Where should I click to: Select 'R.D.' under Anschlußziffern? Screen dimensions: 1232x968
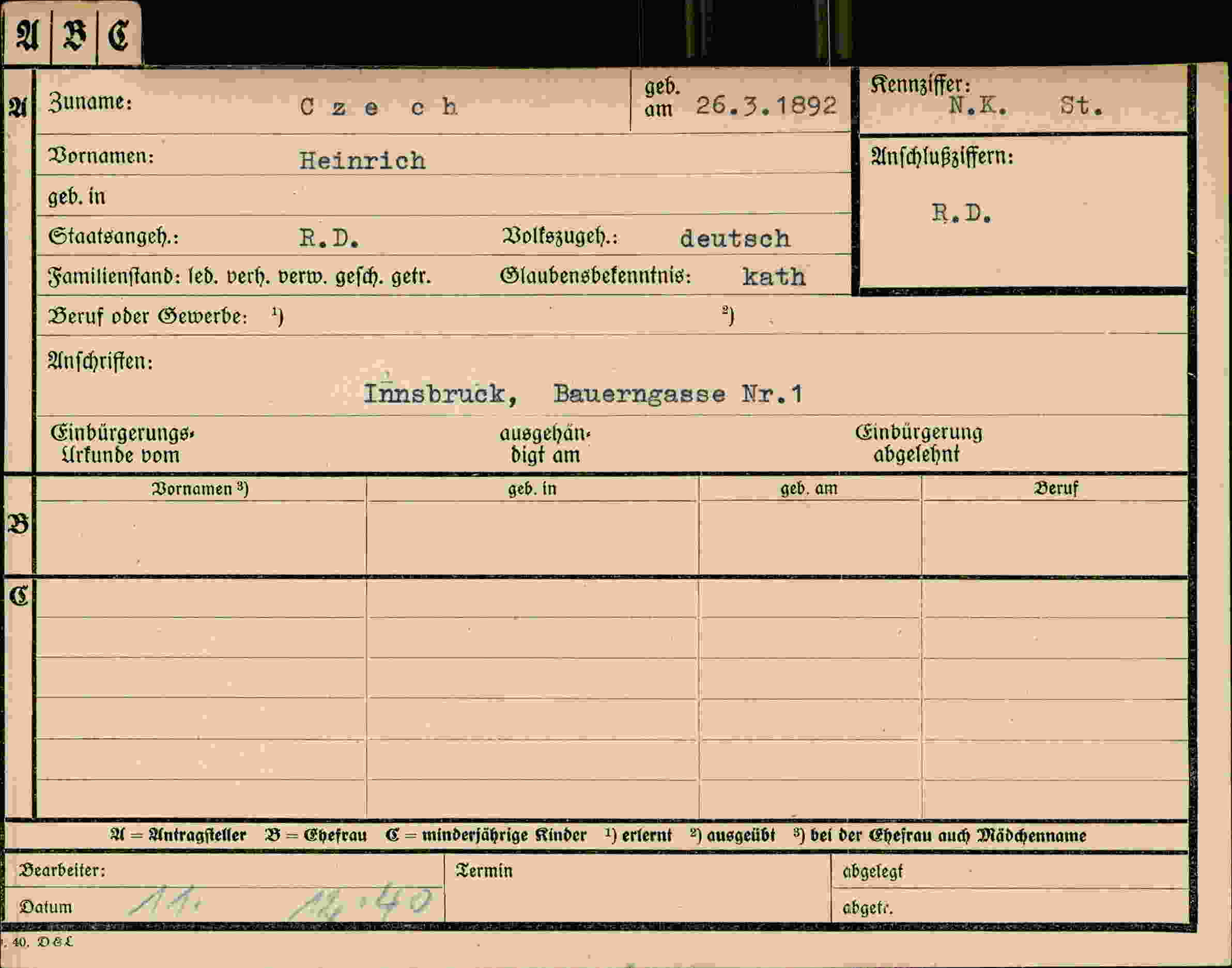(962, 213)
